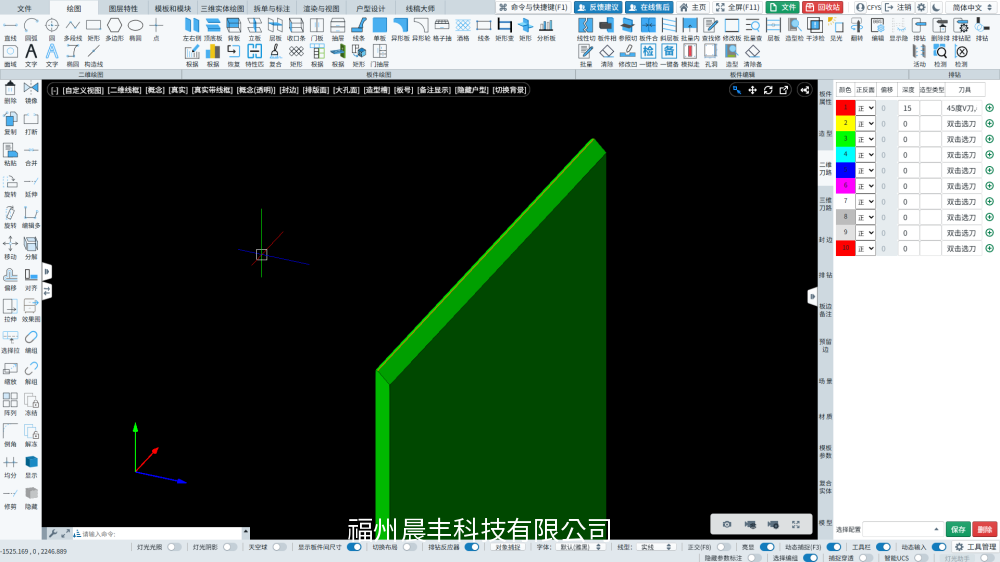1000x562 pixels.
Task: Click the 移动 move tool in left sidebar
Action: click(x=10, y=248)
